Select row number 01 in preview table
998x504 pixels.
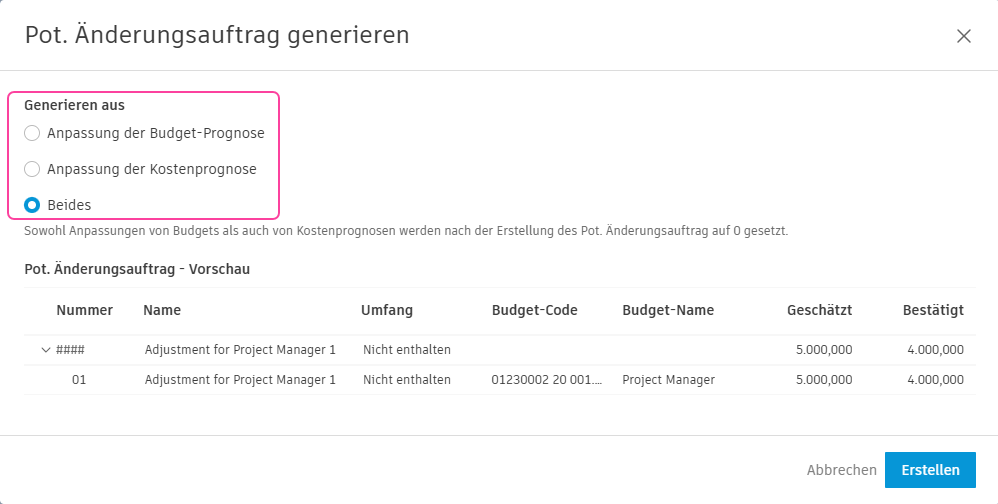(x=79, y=380)
